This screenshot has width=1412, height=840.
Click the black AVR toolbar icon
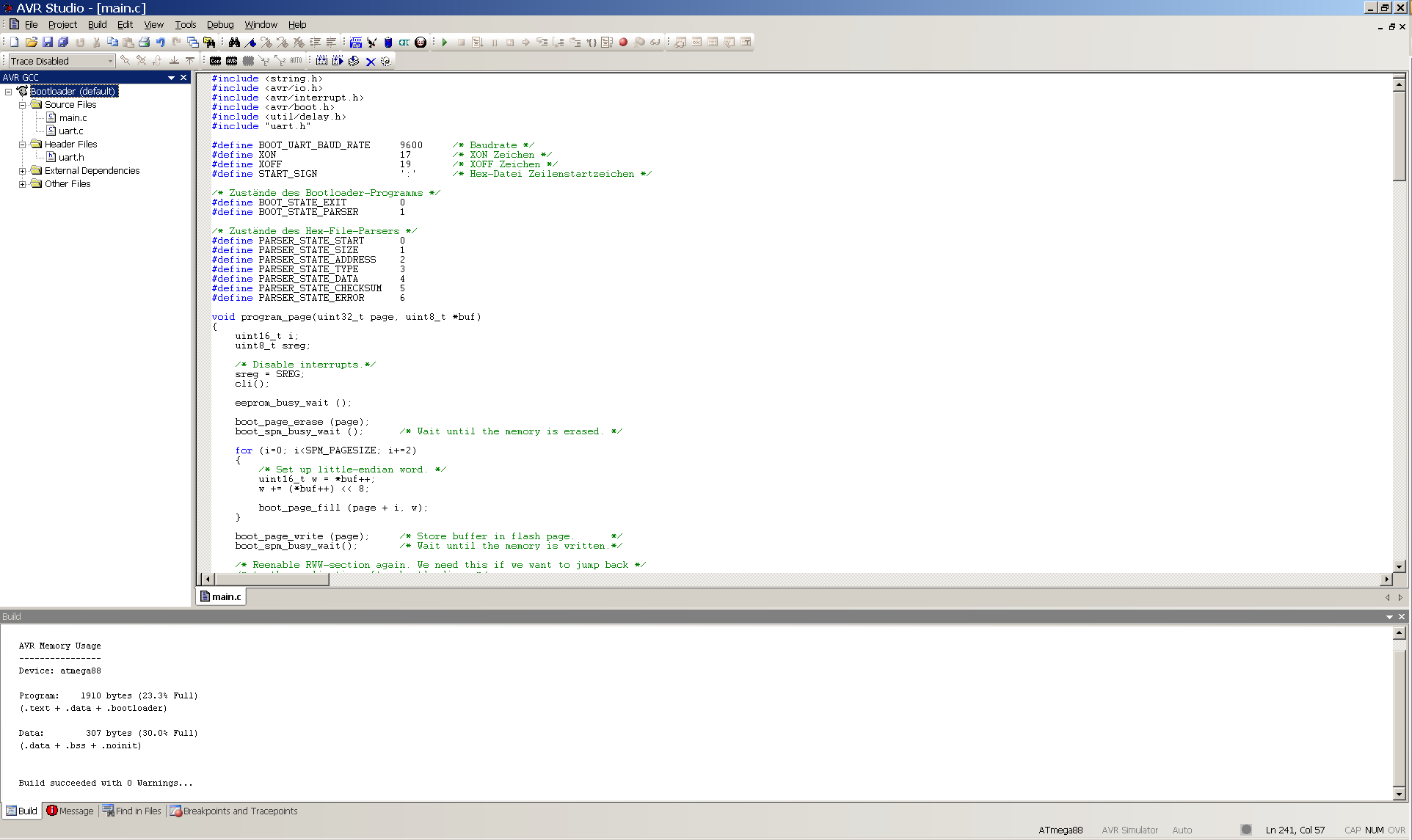click(x=232, y=61)
